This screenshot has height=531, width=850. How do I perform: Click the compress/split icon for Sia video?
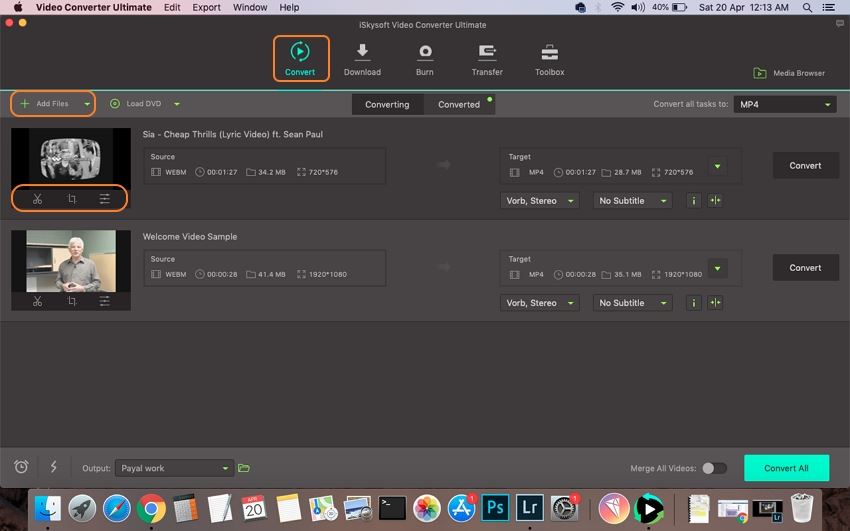click(x=716, y=200)
